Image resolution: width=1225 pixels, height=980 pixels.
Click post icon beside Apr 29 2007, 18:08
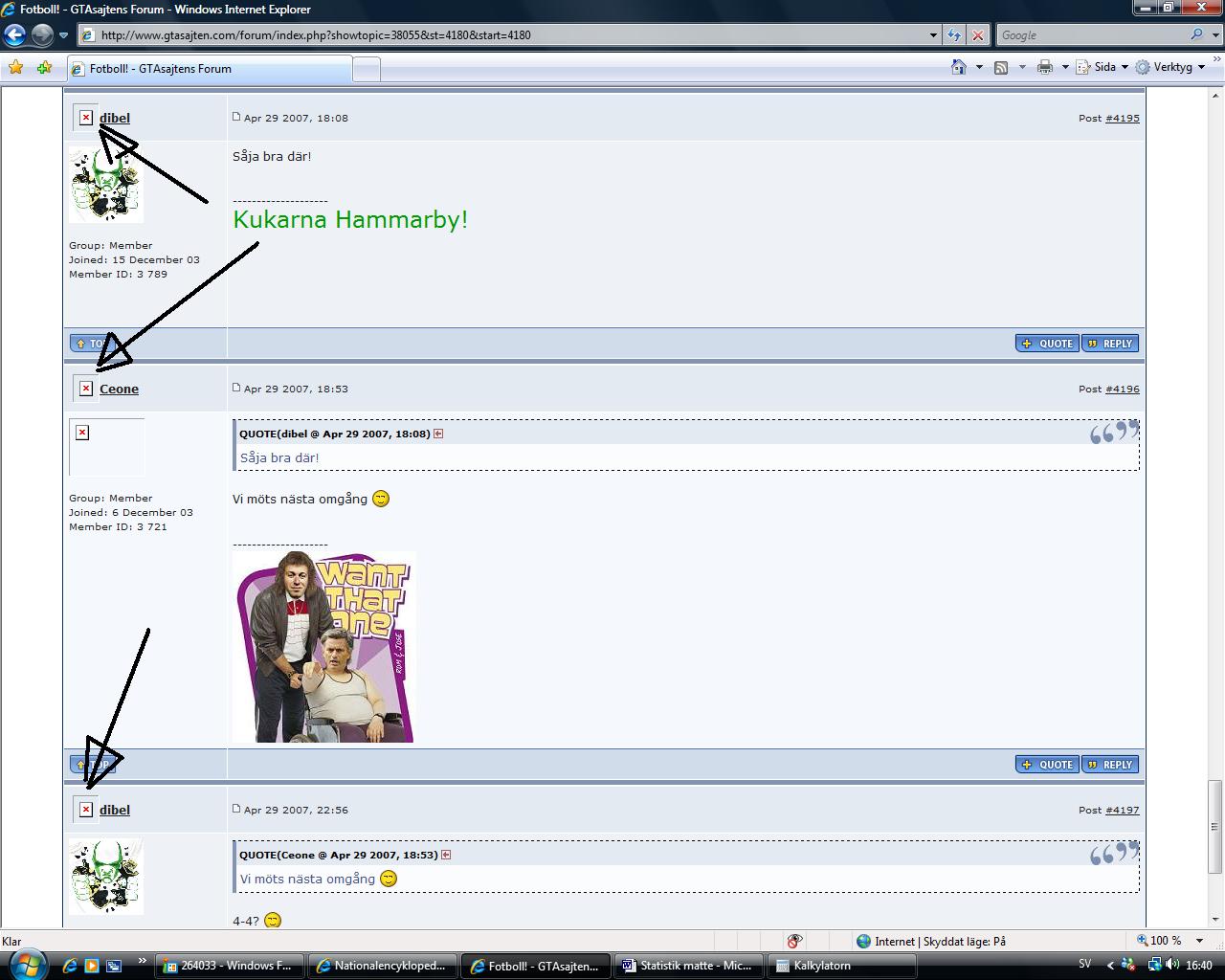[x=236, y=117]
